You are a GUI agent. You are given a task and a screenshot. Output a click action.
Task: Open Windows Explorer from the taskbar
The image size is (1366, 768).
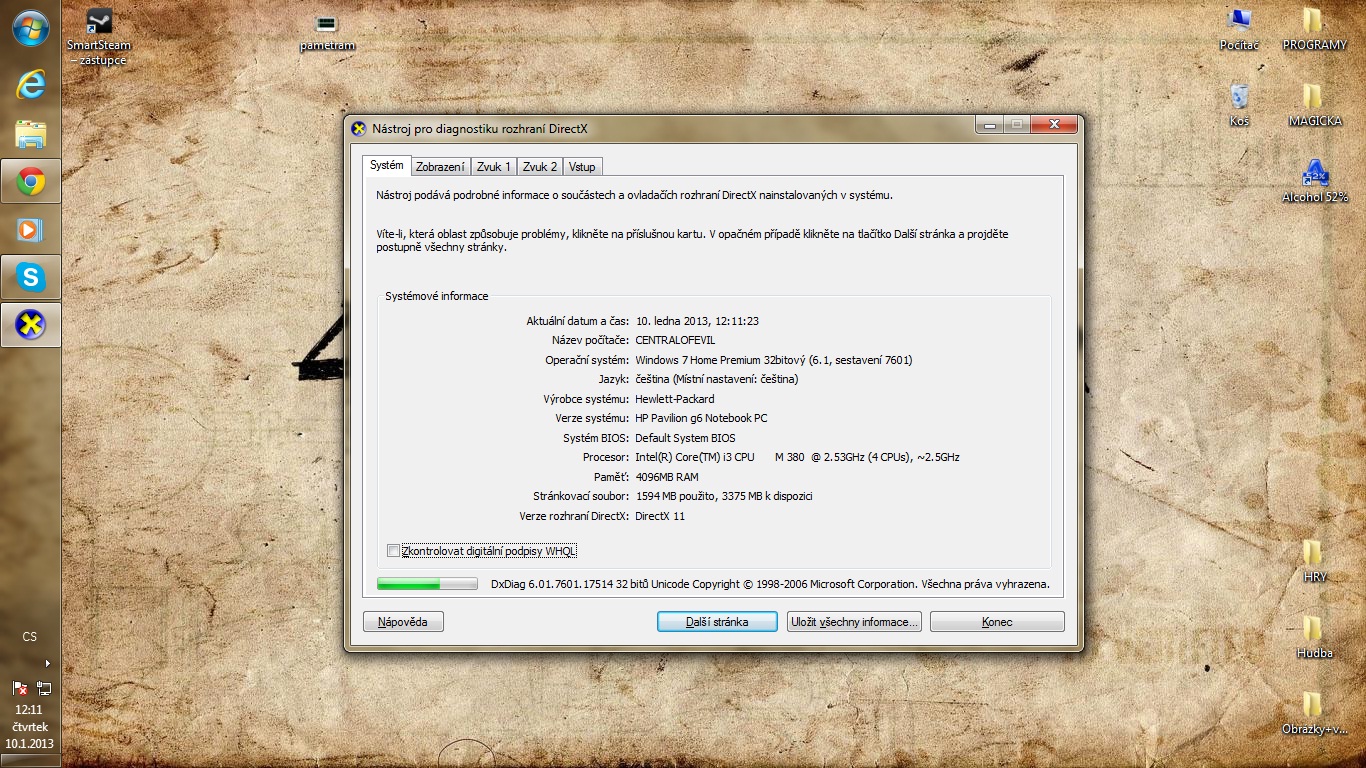point(30,134)
